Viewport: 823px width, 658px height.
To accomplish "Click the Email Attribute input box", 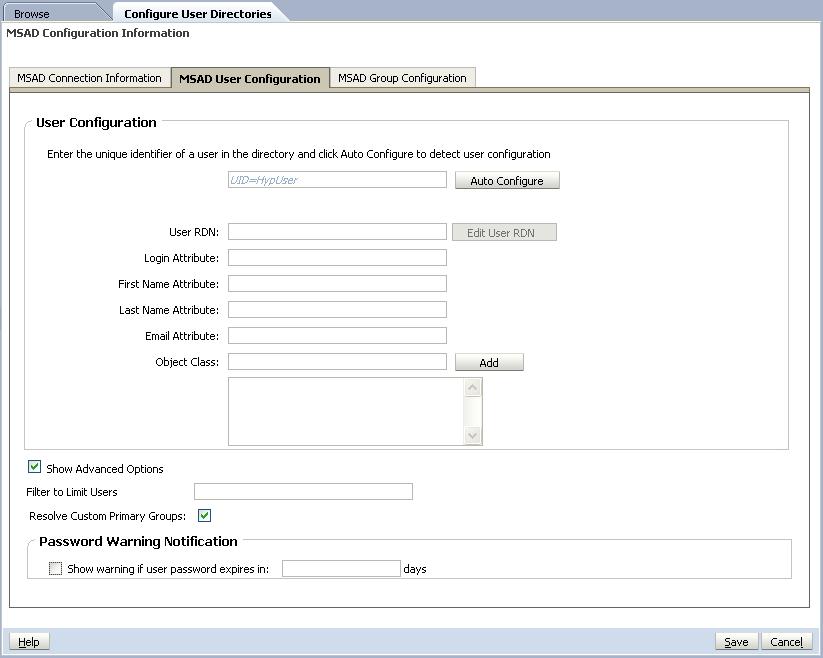I will coord(337,335).
